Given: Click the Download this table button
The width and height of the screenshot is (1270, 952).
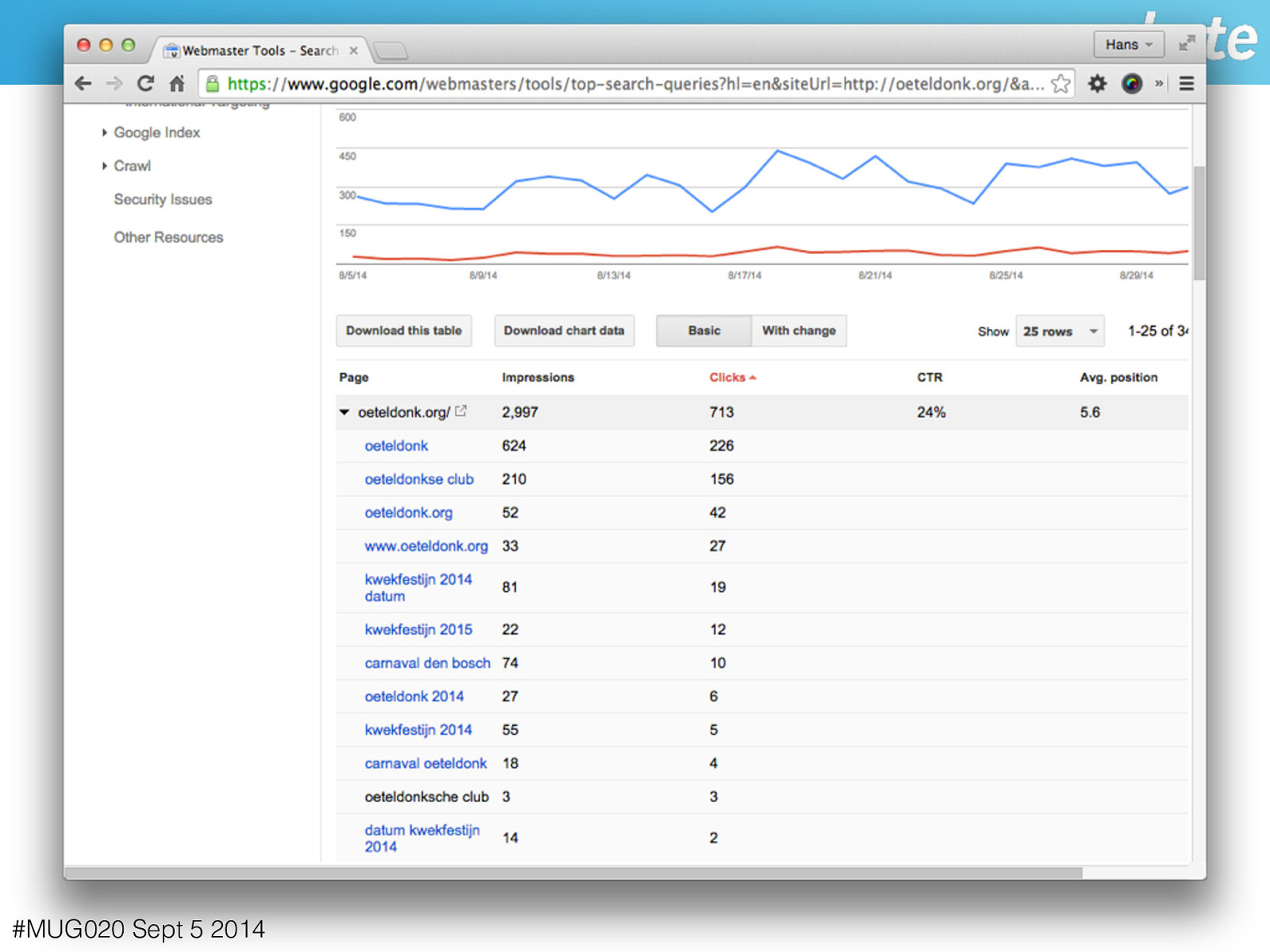Looking at the screenshot, I should pos(404,331).
